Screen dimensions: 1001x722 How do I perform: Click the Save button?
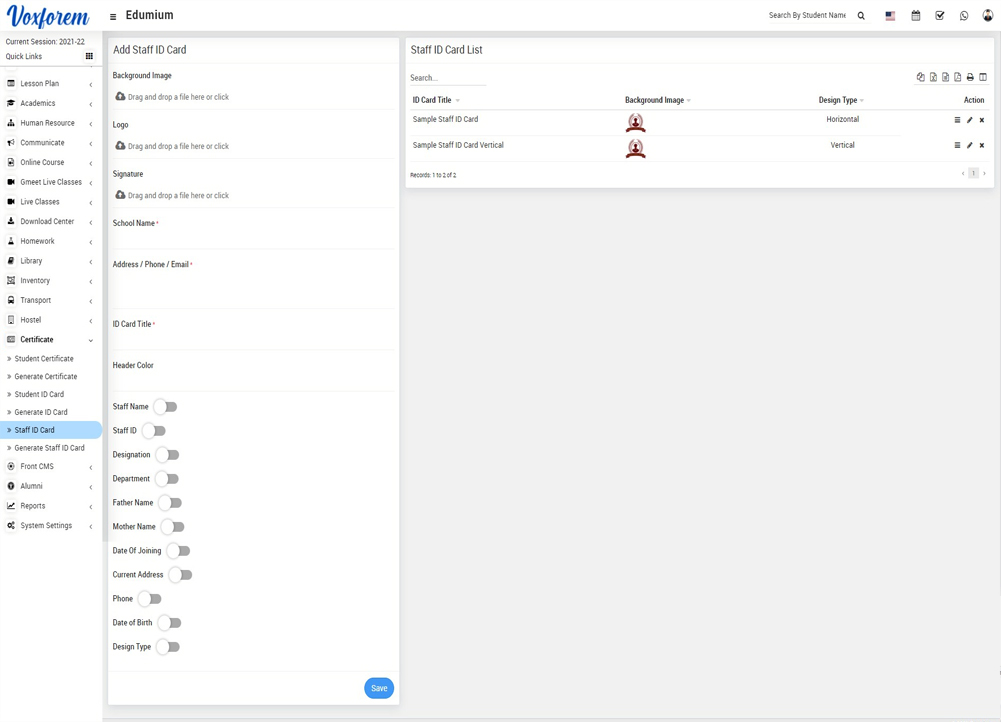379,688
